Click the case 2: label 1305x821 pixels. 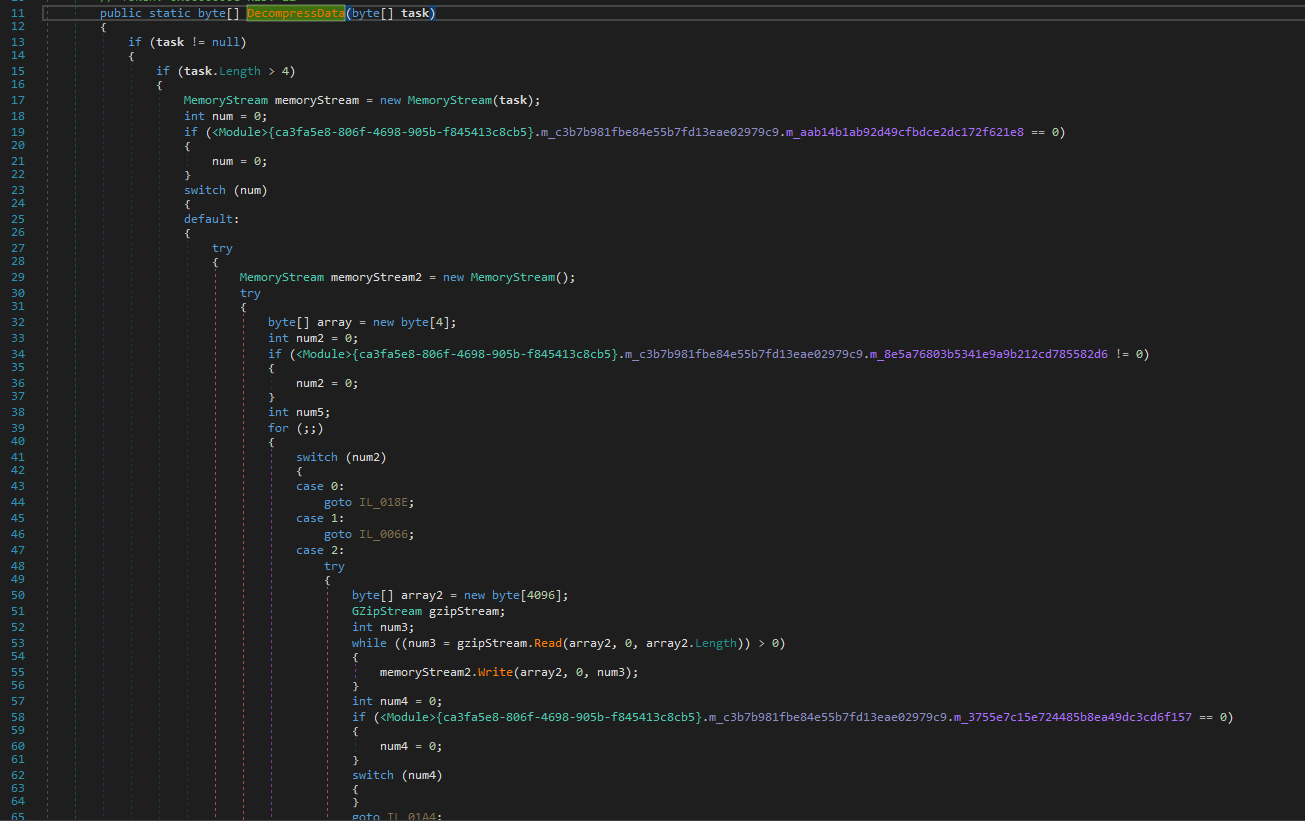click(x=320, y=550)
